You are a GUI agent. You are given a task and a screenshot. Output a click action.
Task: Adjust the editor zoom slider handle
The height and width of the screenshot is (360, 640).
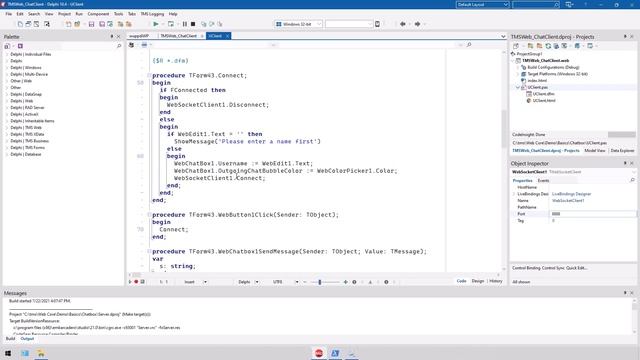[x=320, y=282]
